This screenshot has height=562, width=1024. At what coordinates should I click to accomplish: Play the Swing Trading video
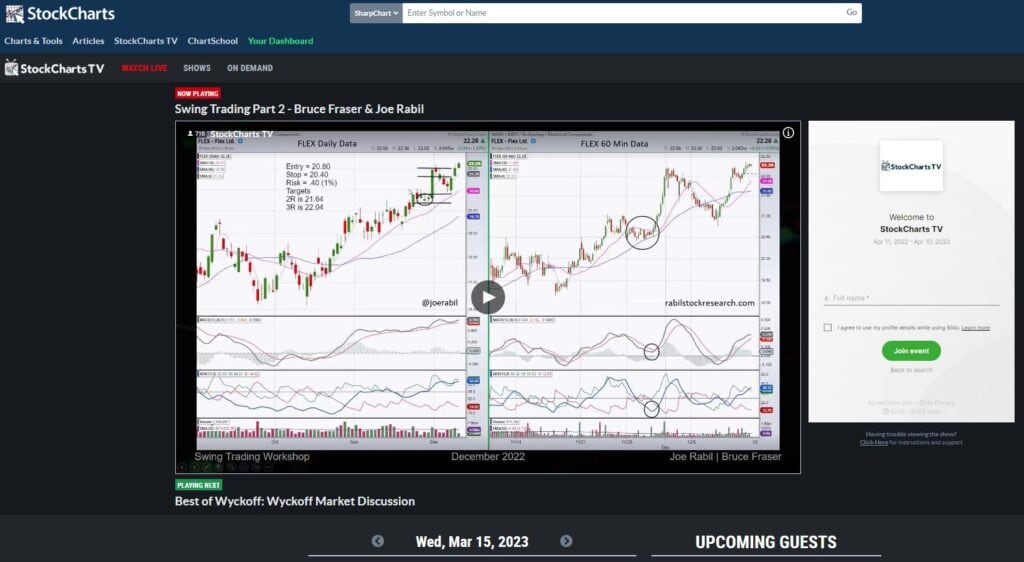click(x=488, y=298)
